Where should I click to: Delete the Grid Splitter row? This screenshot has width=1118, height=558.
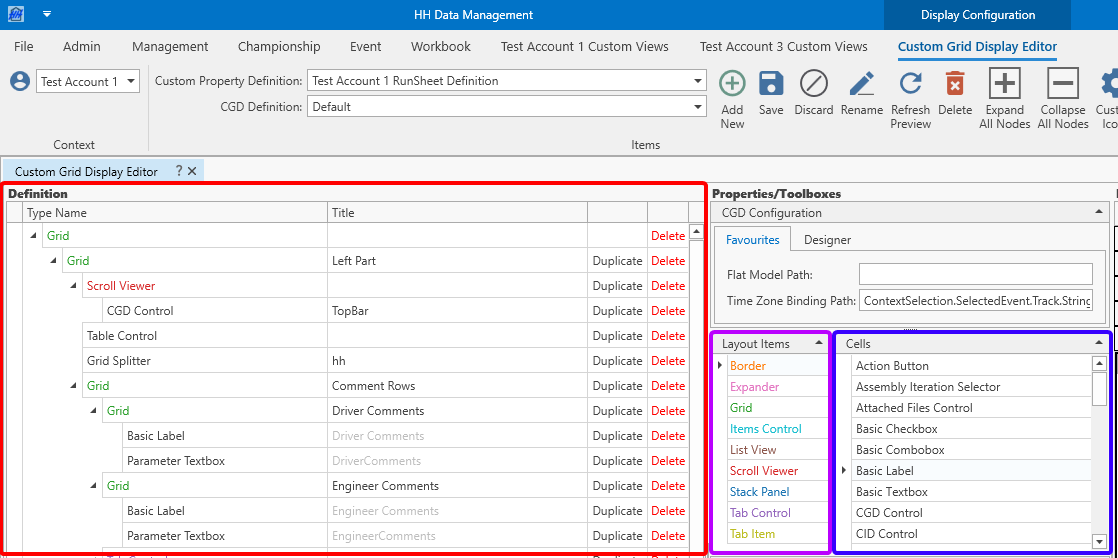tap(668, 361)
